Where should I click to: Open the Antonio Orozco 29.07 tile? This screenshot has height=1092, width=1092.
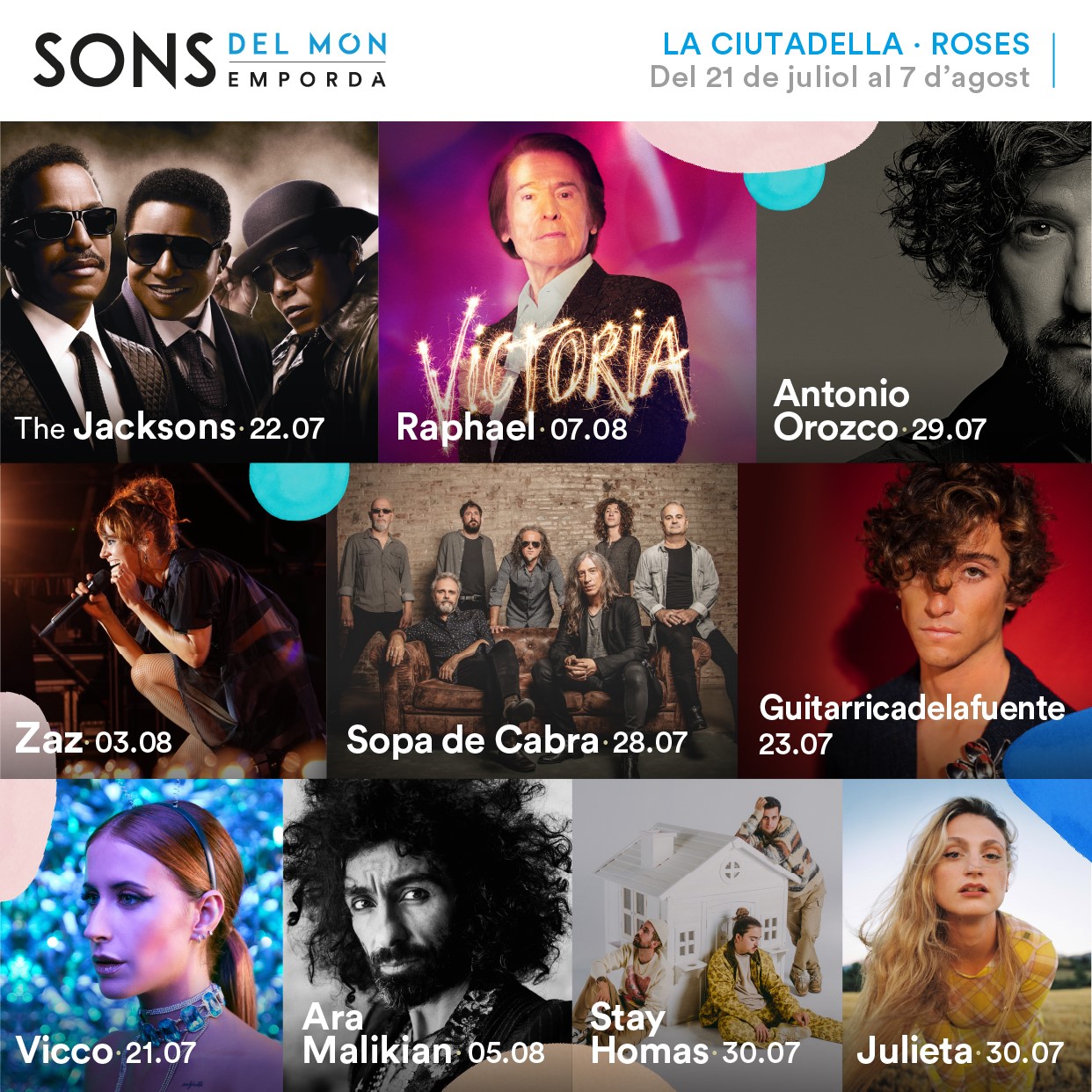[924, 292]
